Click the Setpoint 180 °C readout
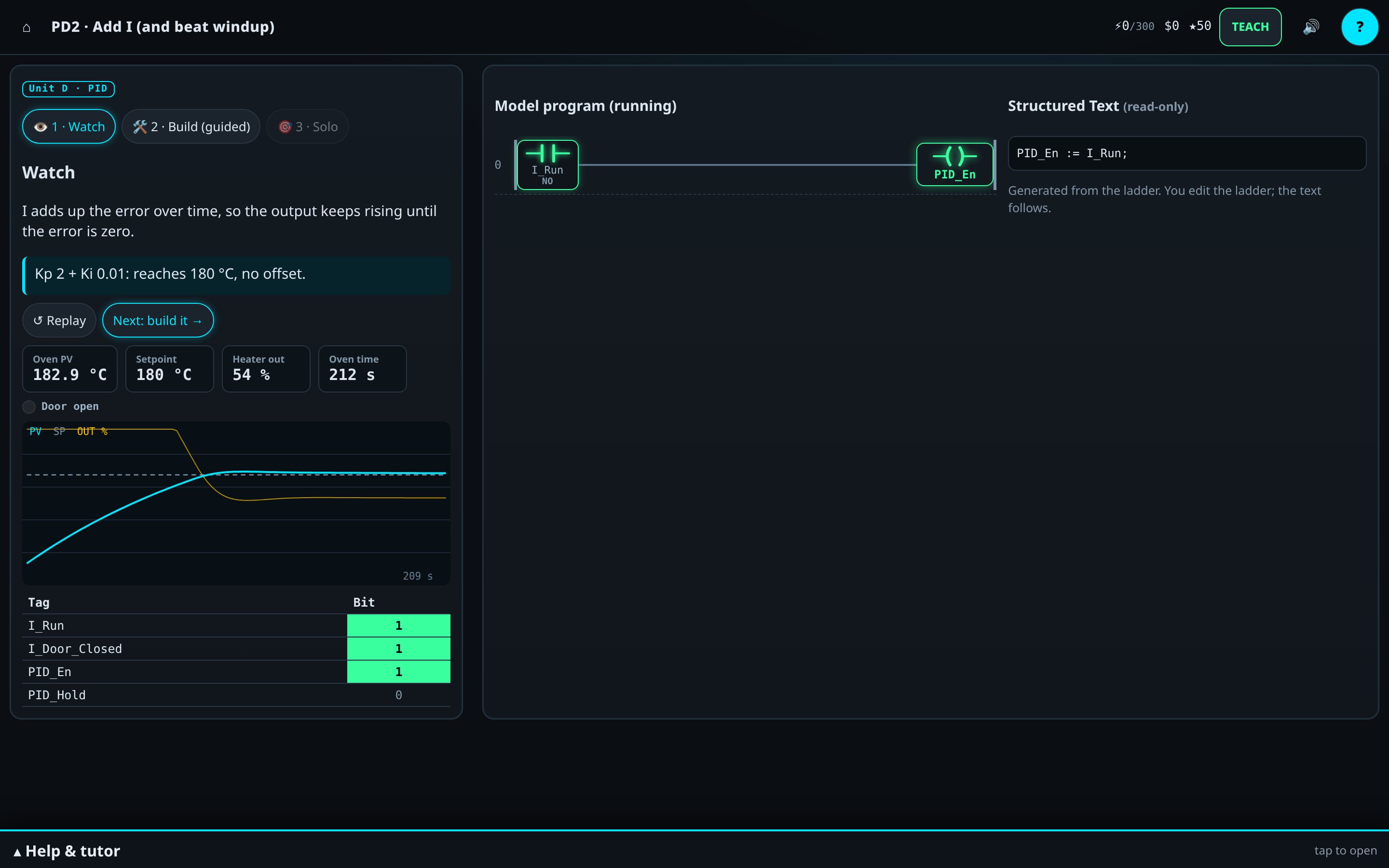Screen dimensions: 1389x868 tap(169, 368)
